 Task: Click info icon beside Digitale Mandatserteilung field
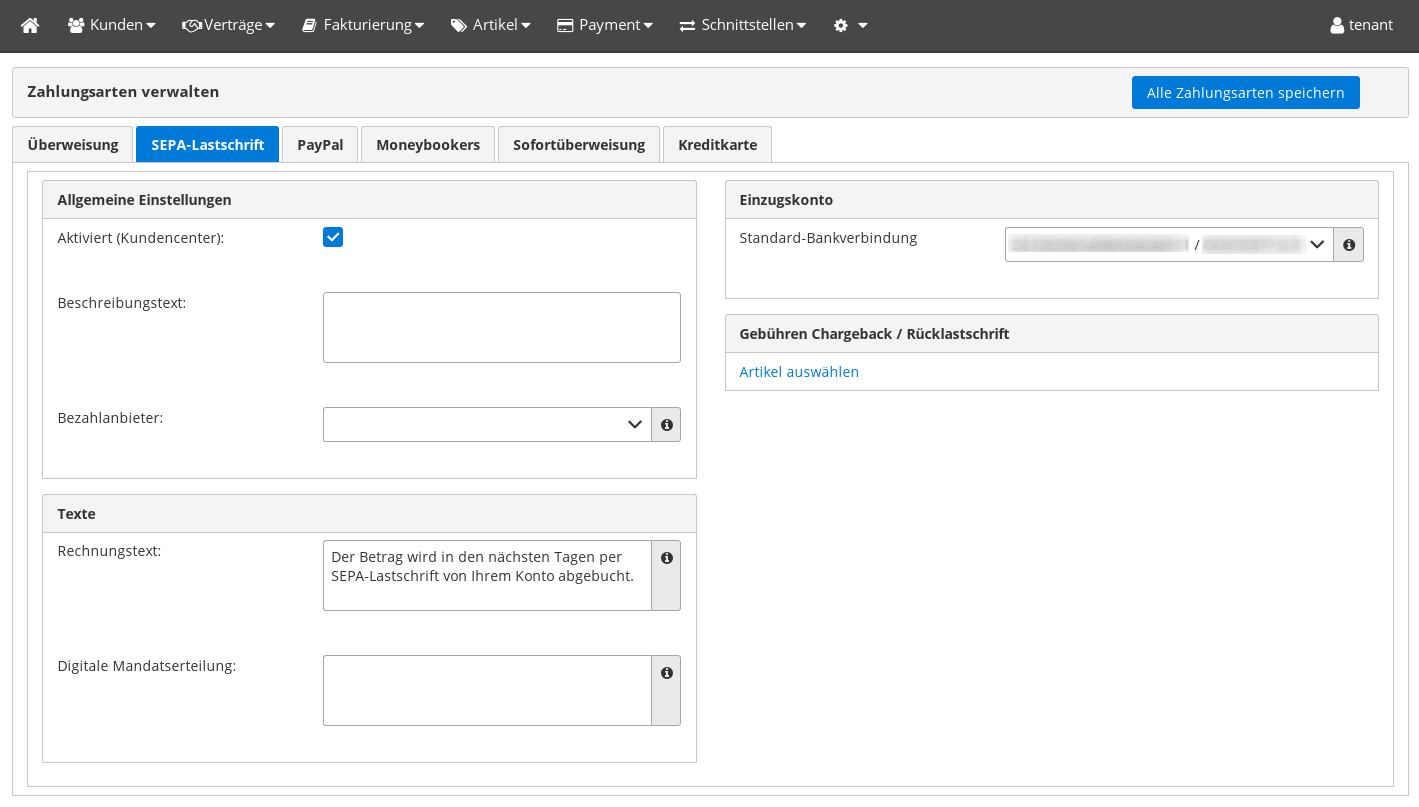point(666,673)
